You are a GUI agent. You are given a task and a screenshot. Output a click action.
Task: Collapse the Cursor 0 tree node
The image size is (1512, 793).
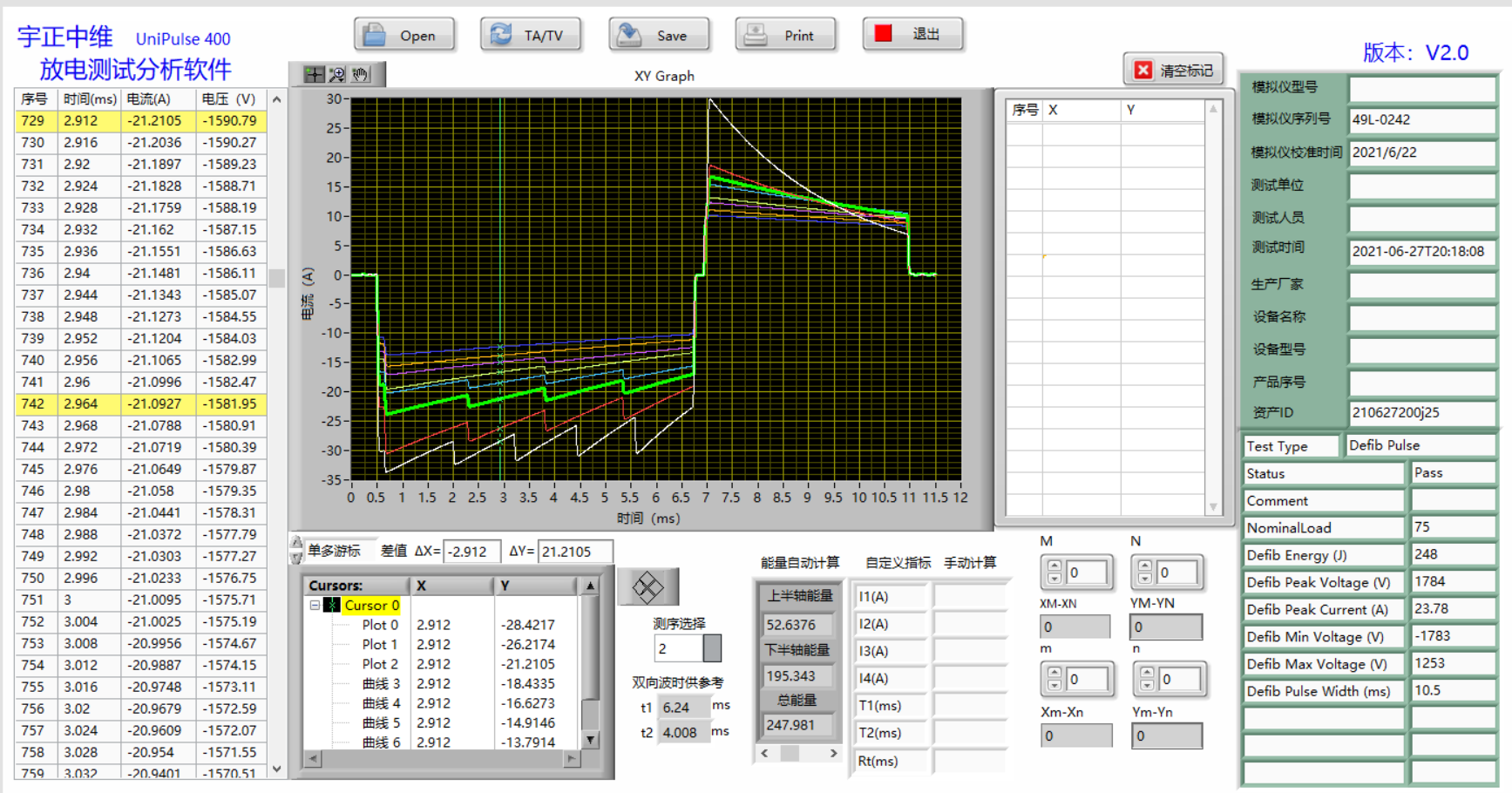coord(315,605)
